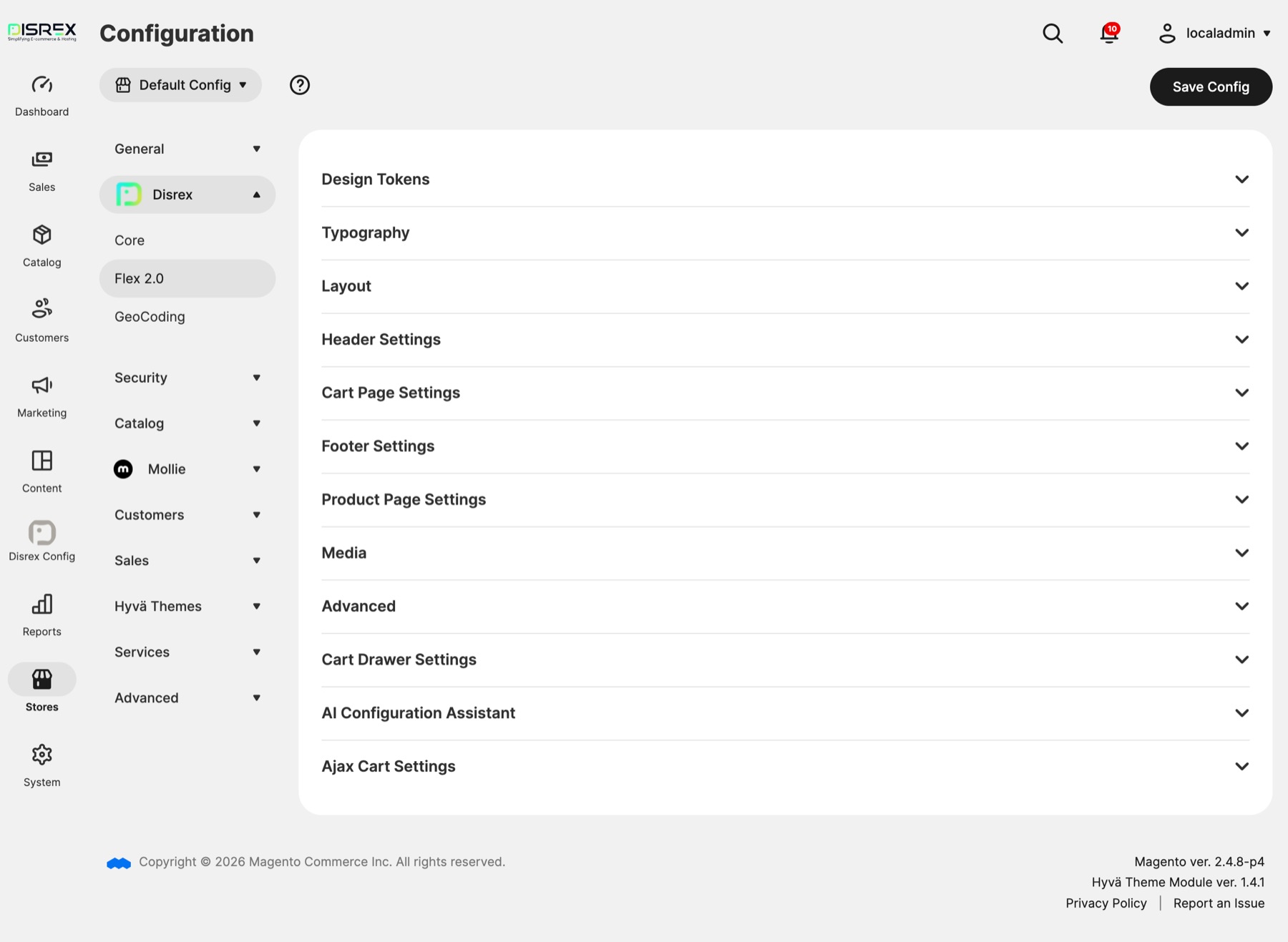Screen dimensions: 1288x942
Task: Open the localadmin account dropdown
Action: pos(1214,34)
